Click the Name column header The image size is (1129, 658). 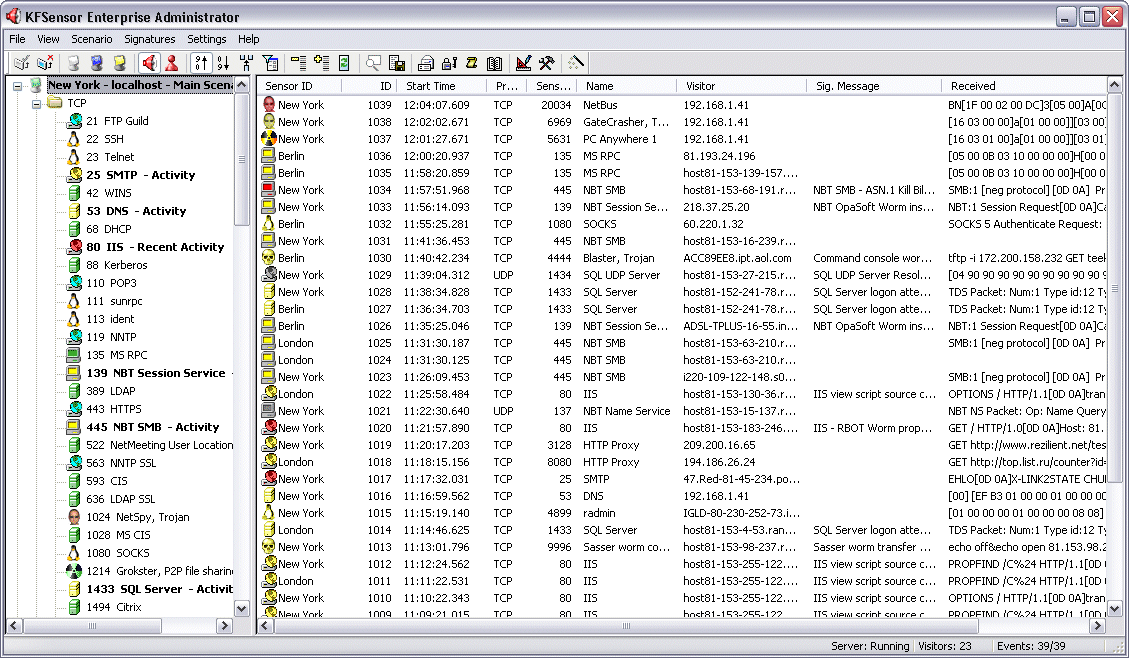click(627, 86)
